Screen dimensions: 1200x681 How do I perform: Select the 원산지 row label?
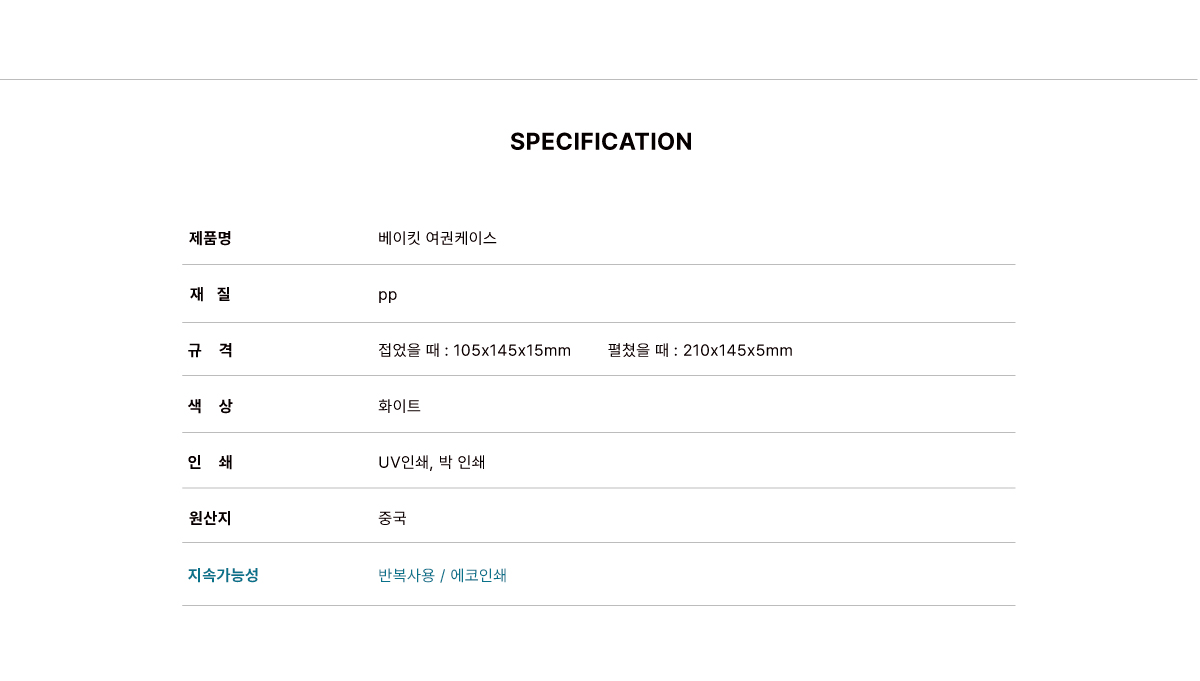210,518
